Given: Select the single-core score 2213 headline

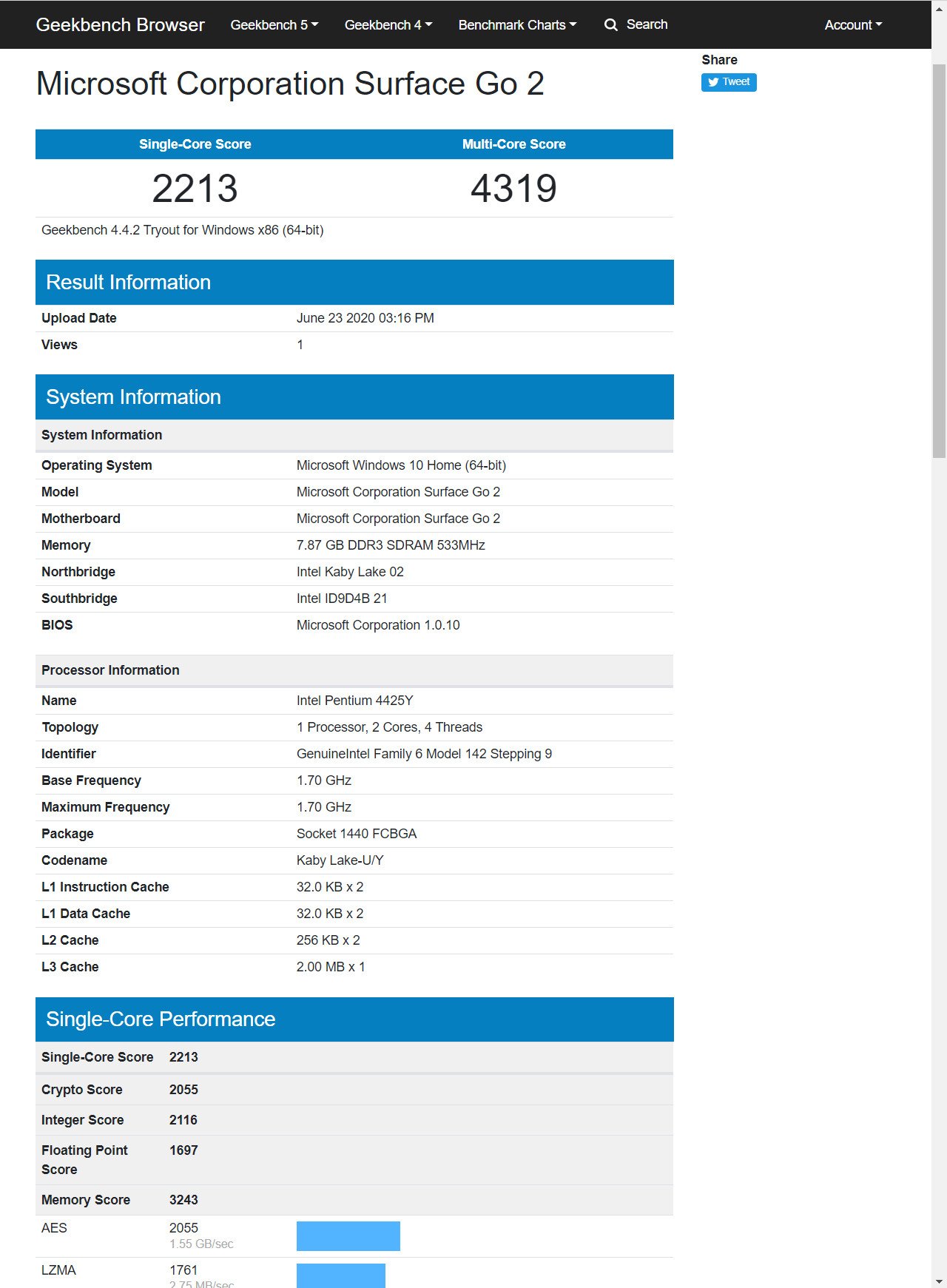Looking at the screenshot, I should (195, 188).
